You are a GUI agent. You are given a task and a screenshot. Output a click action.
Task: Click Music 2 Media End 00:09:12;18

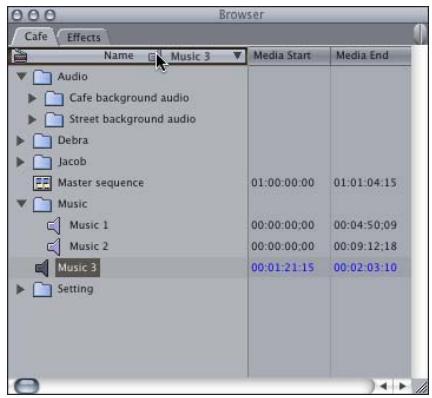pyautogui.click(x=365, y=247)
